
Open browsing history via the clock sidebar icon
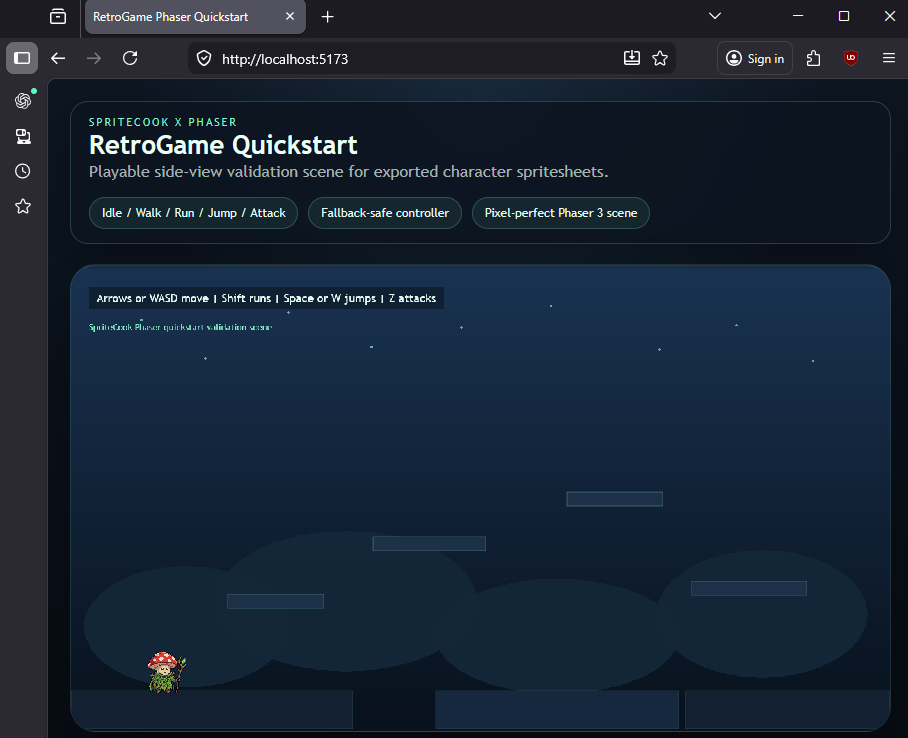(22, 171)
